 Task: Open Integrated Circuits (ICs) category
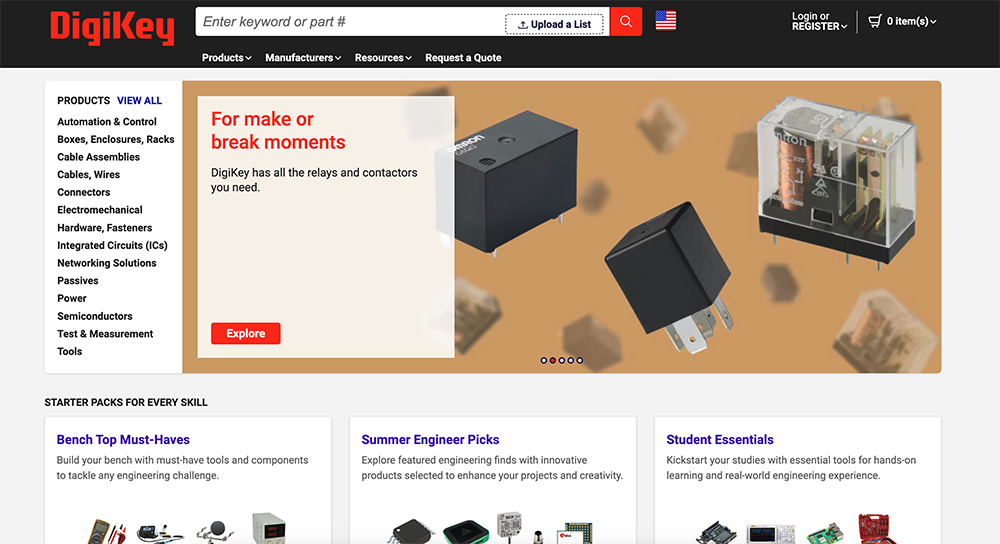click(x=112, y=246)
